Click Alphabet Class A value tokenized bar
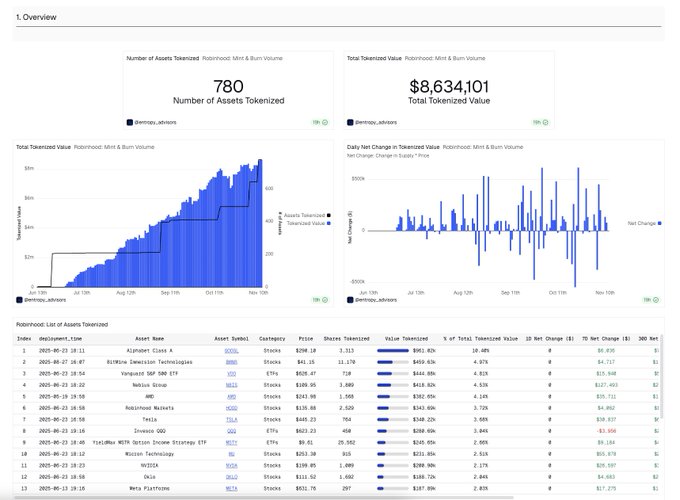 click(392, 351)
